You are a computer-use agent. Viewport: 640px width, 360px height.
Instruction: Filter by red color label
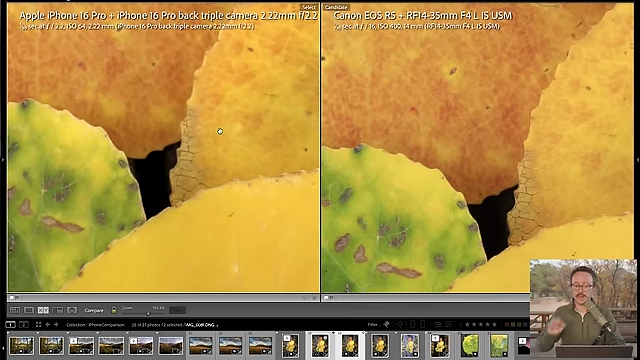pyautogui.click(x=507, y=324)
